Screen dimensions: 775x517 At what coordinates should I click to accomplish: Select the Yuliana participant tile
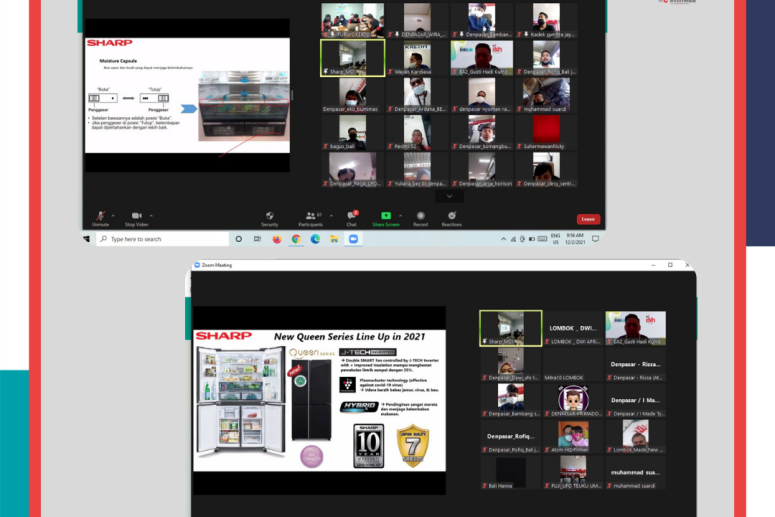click(417, 170)
